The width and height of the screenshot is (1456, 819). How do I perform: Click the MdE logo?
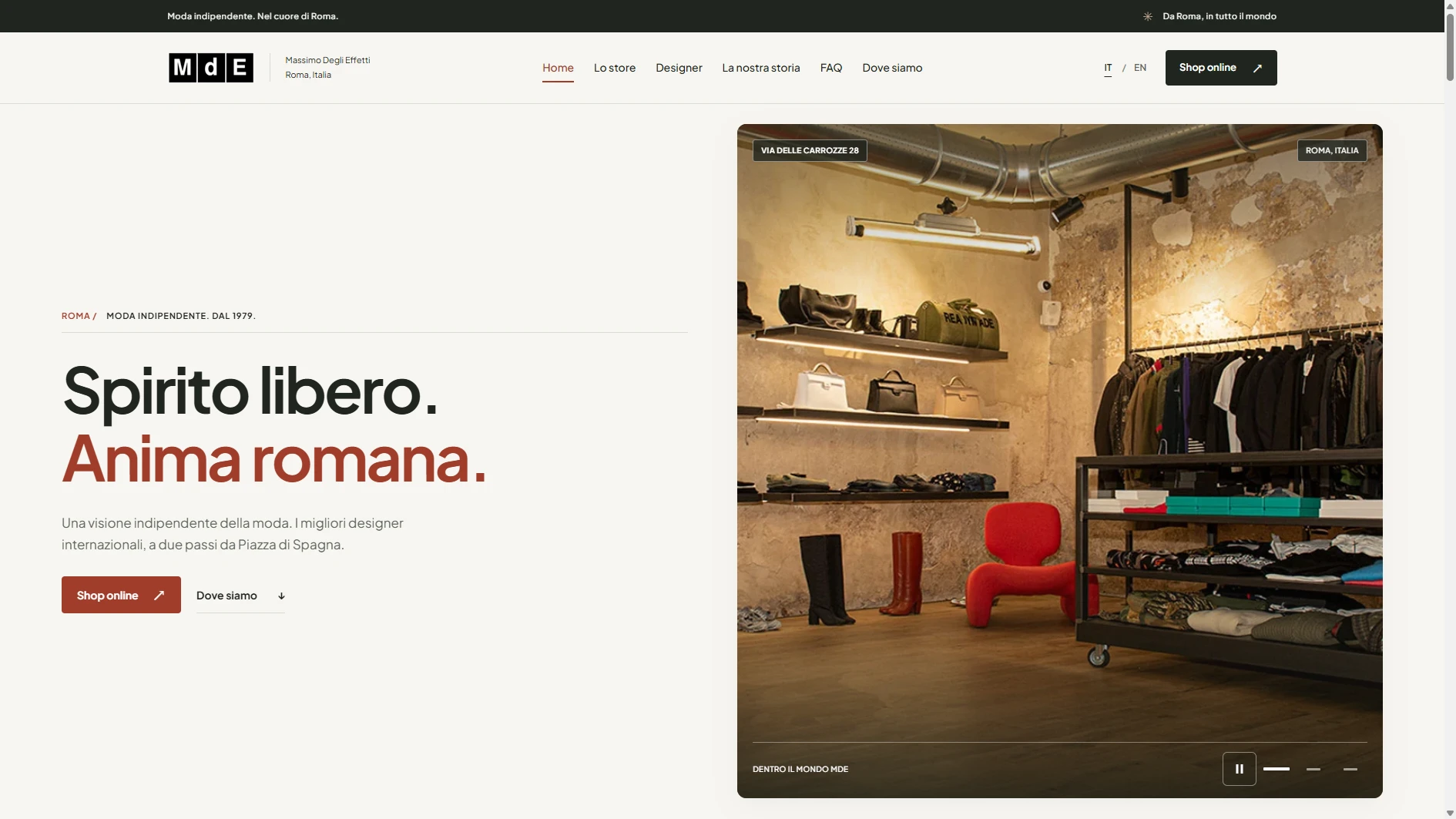click(211, 68)
